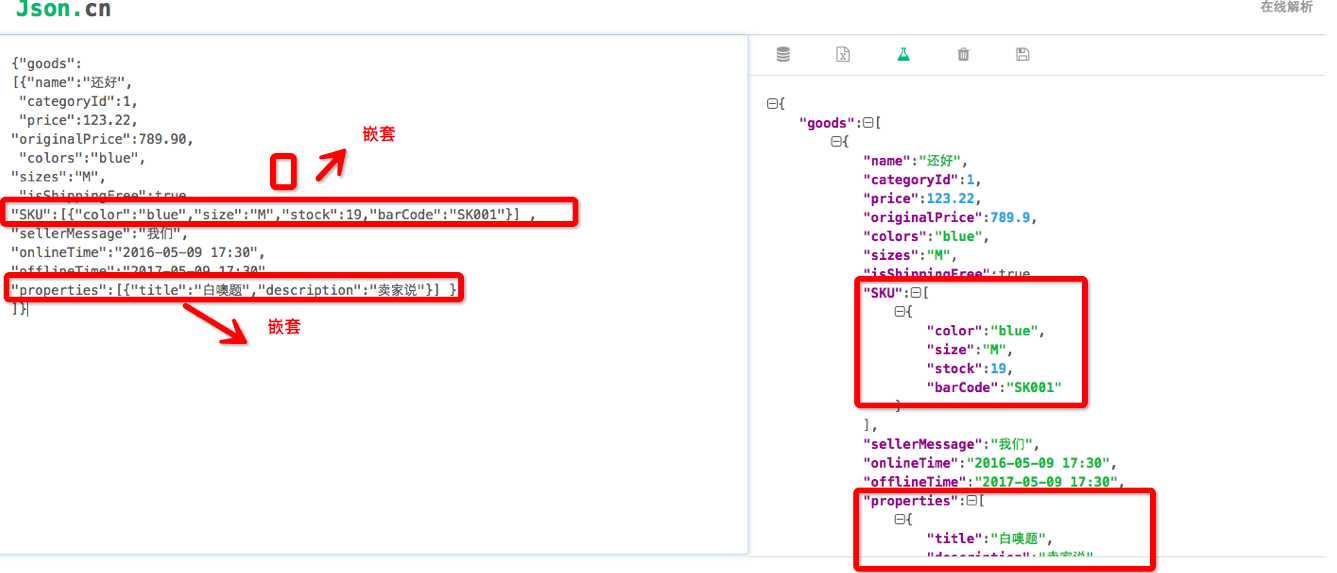The height and width of the screenshot is (573, 1337).
Task: Click the database compress icon in toolbar
Action: click(783, 55)
